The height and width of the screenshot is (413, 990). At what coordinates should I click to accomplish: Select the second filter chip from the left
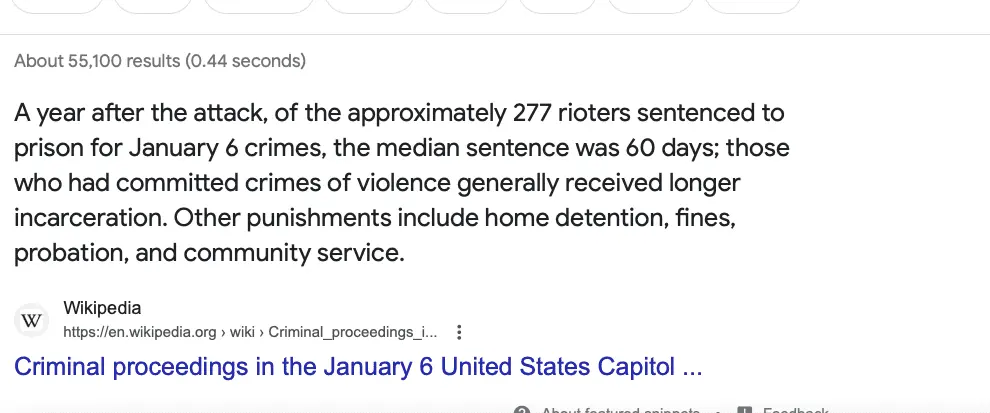(153, 3)
